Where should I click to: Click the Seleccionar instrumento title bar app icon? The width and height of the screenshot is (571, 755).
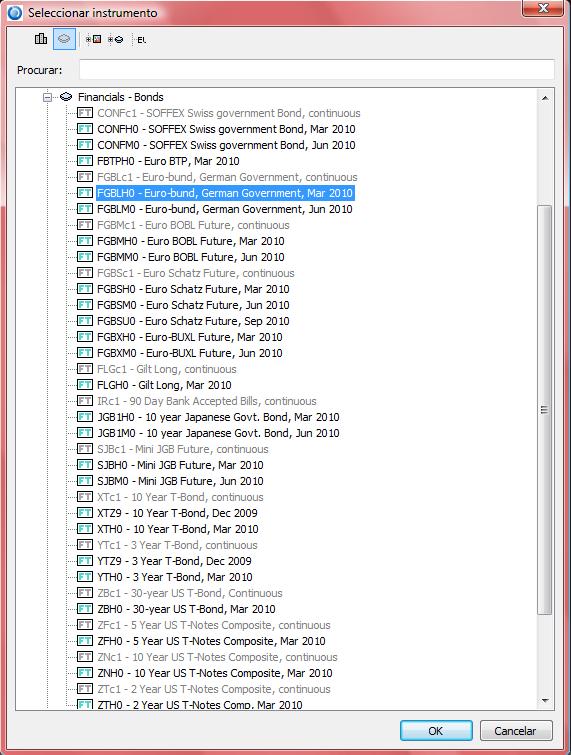tap(15, 13)
